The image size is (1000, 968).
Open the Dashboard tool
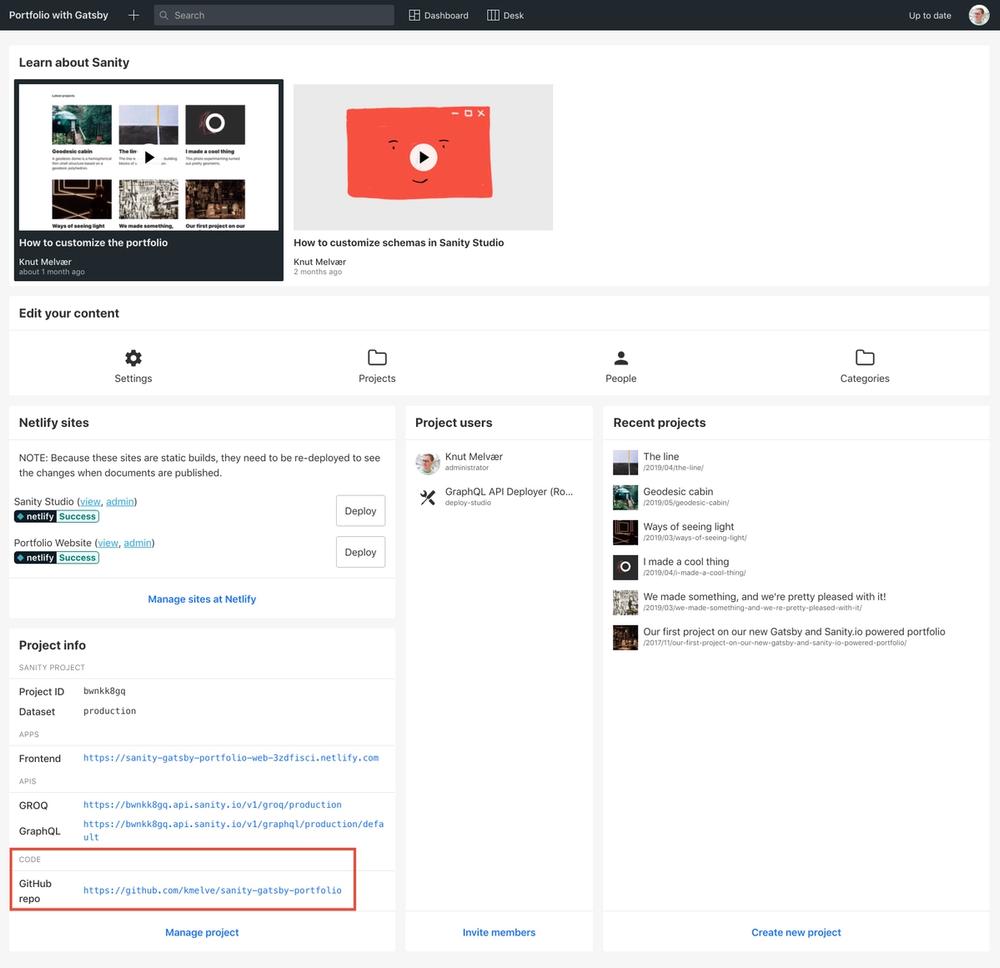click(x=438, y=15)
